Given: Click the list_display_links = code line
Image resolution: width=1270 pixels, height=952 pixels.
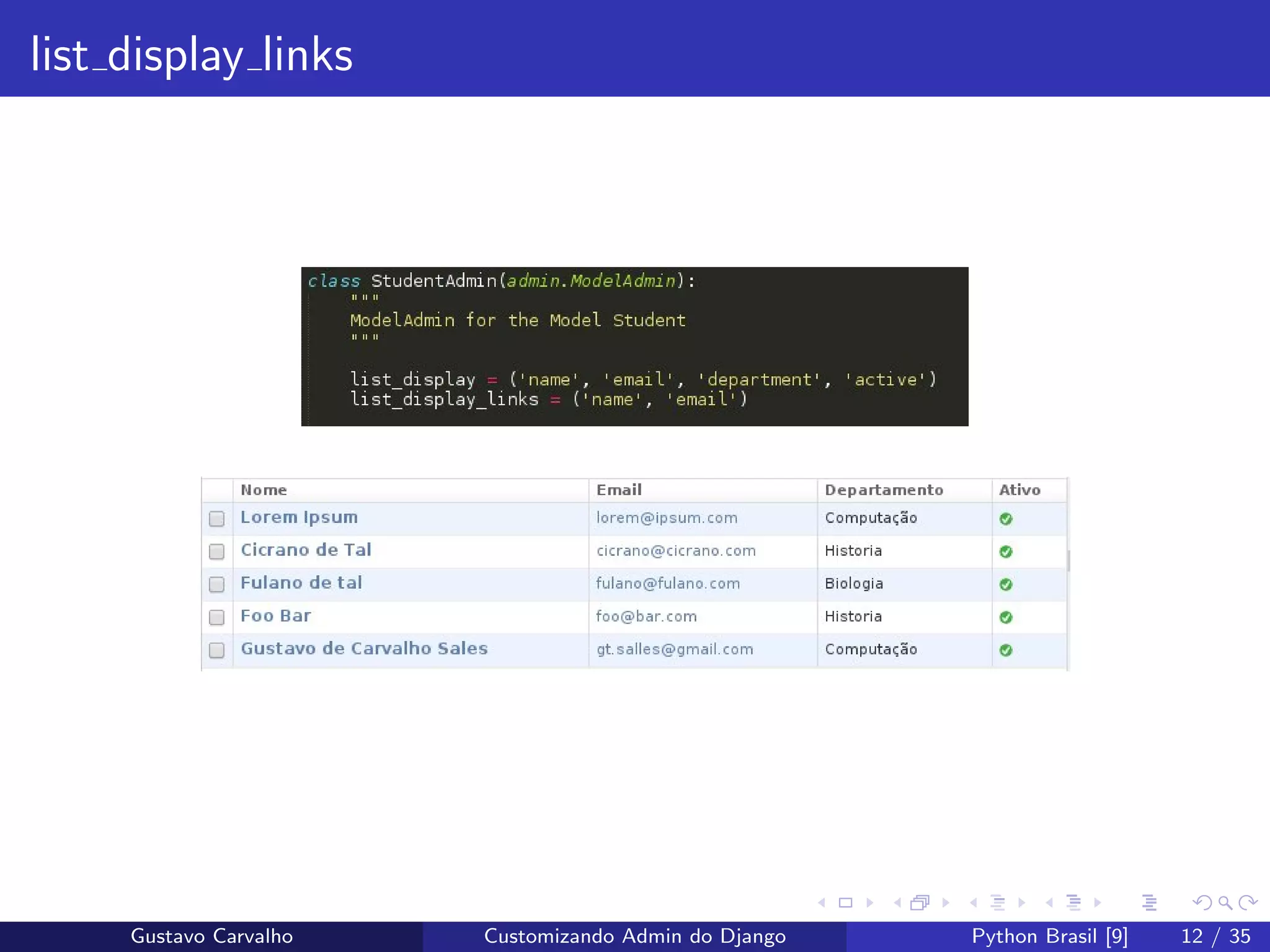Looking at the screenshot, I should pos(549,400).
